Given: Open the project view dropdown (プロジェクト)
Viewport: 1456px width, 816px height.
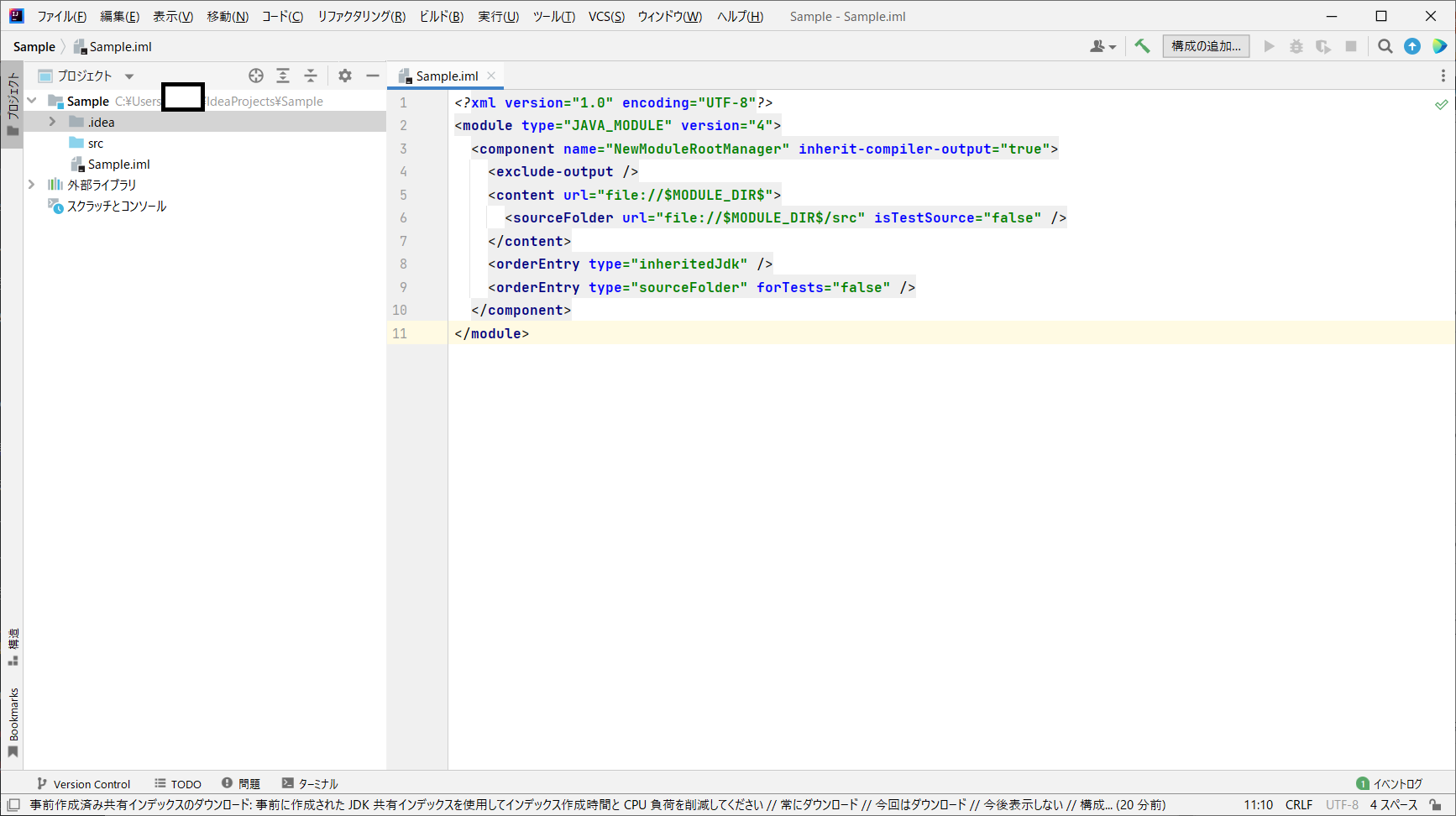Looking at the screenshot, I should coord(86,76).
